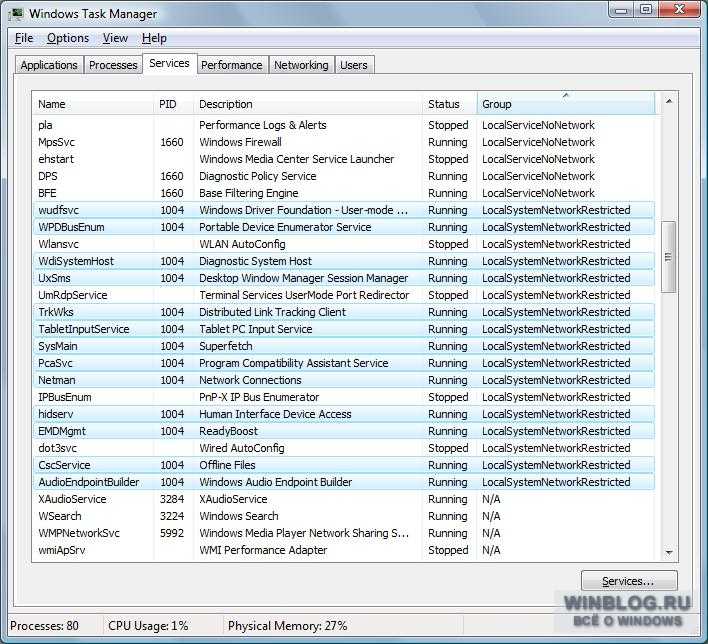Select the wmiApSrv service row
This screenshot has width=708, height=644.
pos(343,551)
